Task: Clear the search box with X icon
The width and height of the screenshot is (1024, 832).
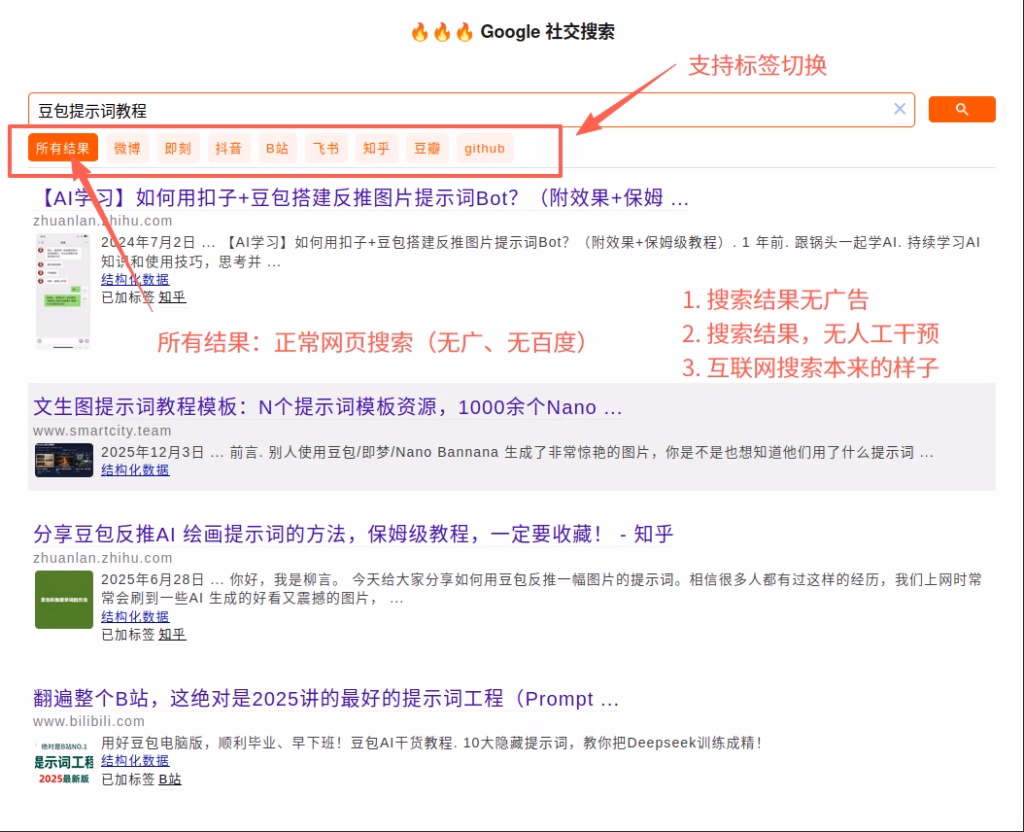Action: click(x=899, y=109)
